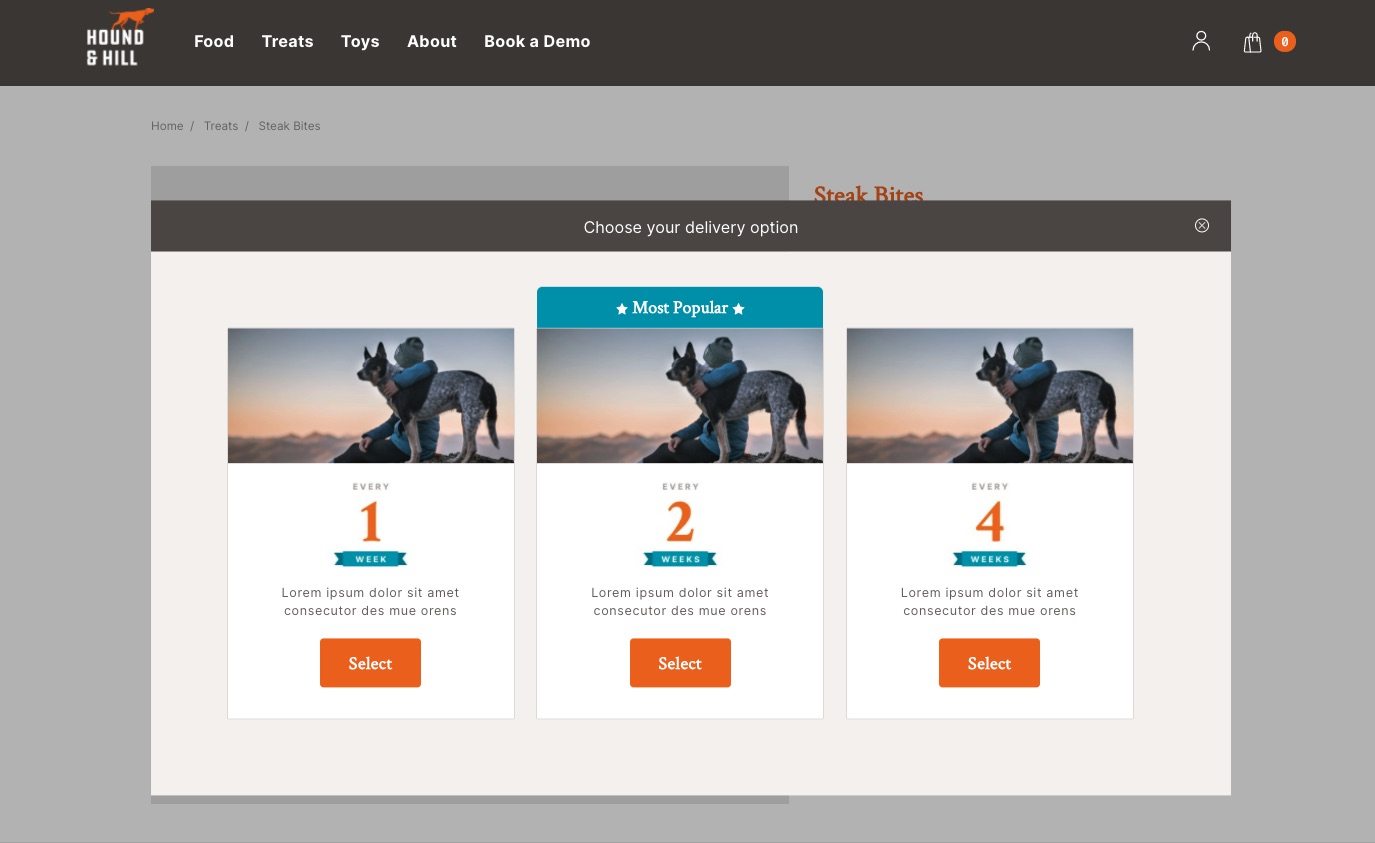
Task: Click the 1 week card dog photo
Action: (x=371, y=396)
